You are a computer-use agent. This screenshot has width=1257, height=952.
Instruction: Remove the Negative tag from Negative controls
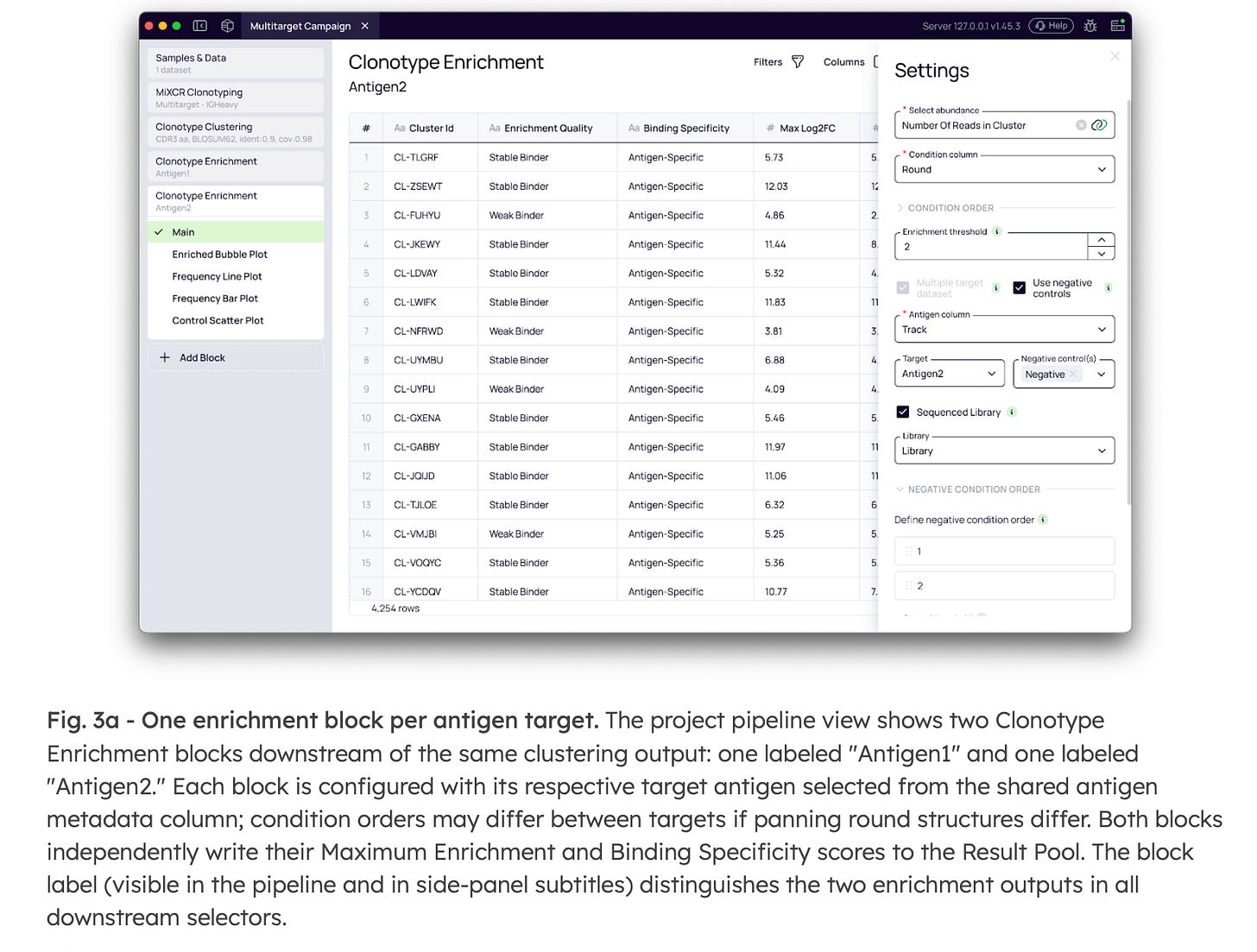pos(1073,374)
